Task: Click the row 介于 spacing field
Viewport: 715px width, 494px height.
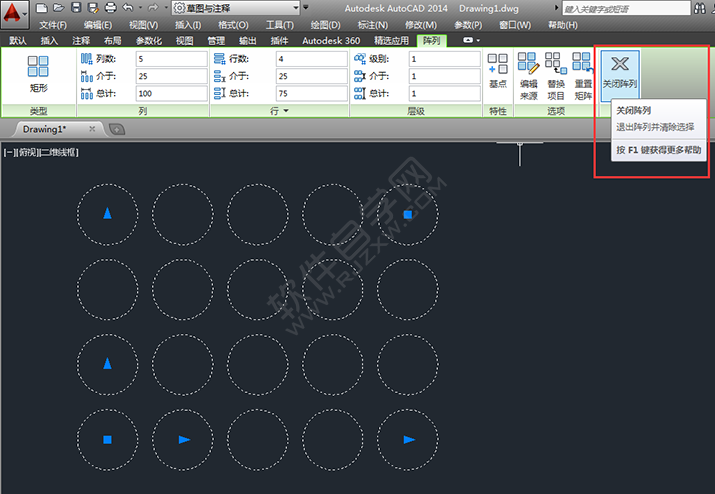Action: point(311,76)
